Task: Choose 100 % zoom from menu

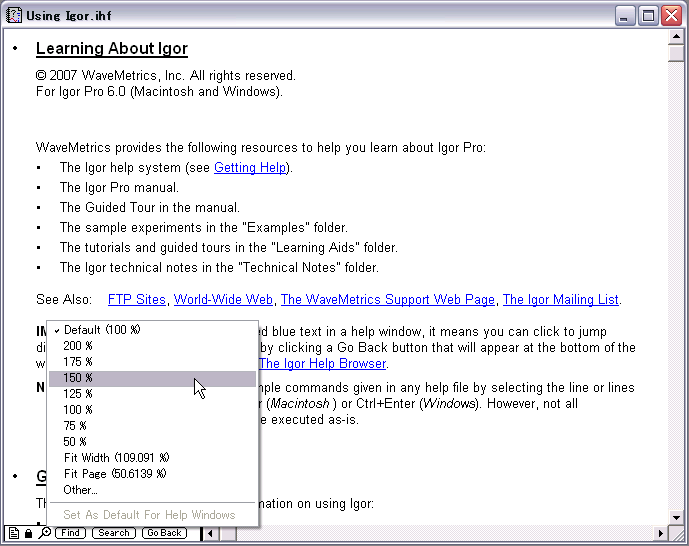Action: pyautogui.click(x=152, y=410)
